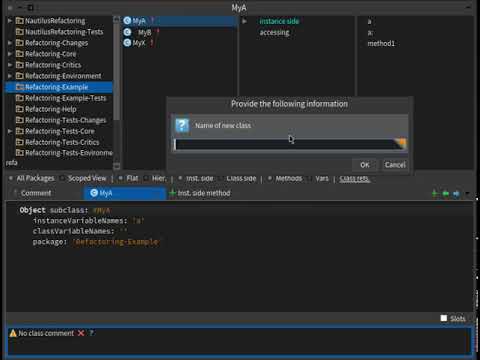Select the All Packages radio button
Screen dimensions: 480x360
[11, 178]
